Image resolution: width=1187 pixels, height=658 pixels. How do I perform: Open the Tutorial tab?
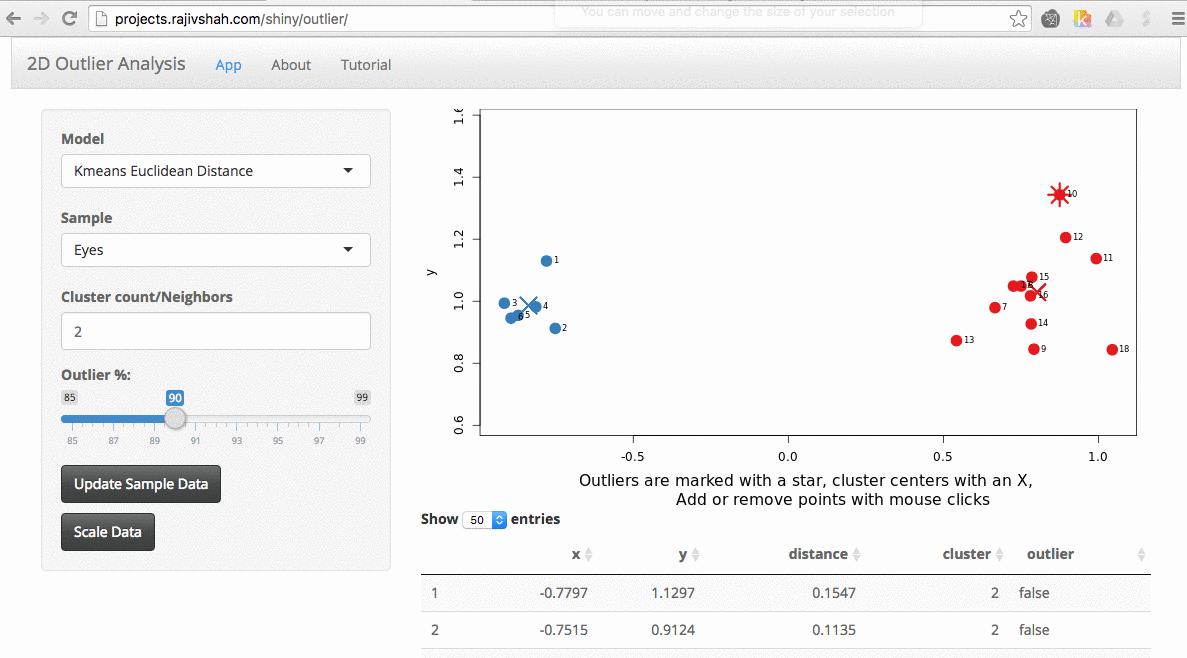pyautogui.click(x=366, y=65)
